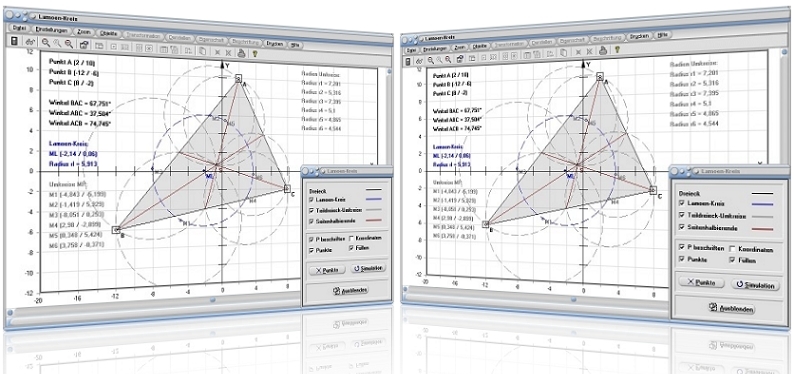794x374 pixels.
Task: Click the zoom-out magnifier in right window
Action: click(x=449, y=58)
